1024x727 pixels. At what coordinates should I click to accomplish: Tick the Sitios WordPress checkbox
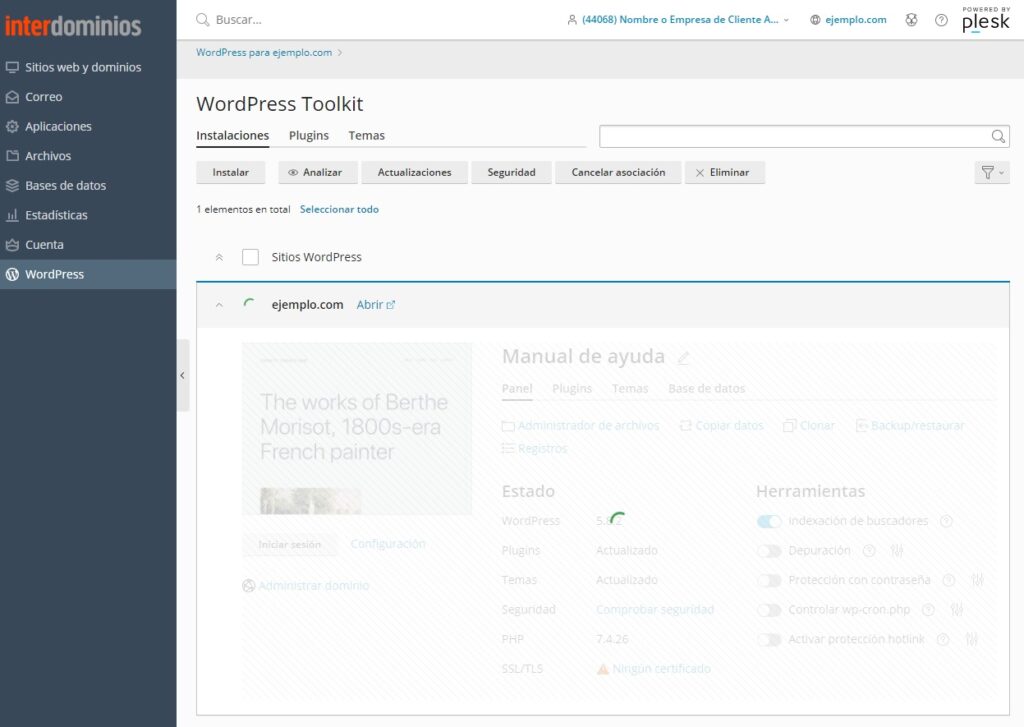250,257
